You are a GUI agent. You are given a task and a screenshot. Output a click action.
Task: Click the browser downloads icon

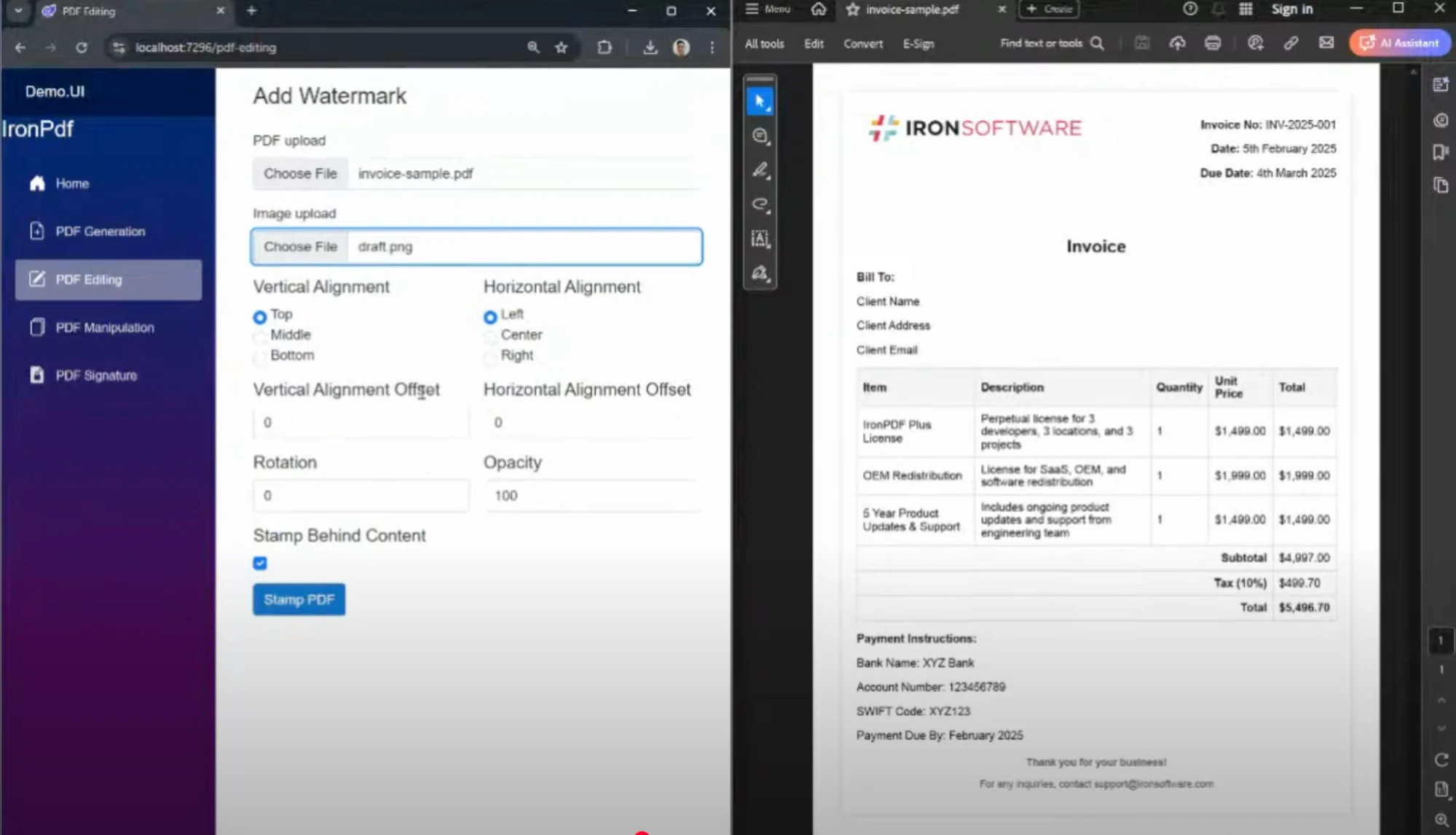coord(650,47)
